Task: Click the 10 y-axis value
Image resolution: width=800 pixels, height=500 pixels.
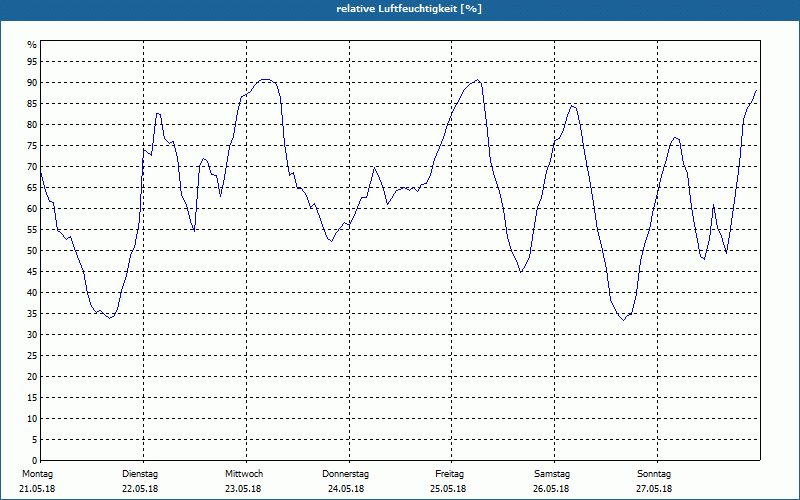Action: click(32, 418)
